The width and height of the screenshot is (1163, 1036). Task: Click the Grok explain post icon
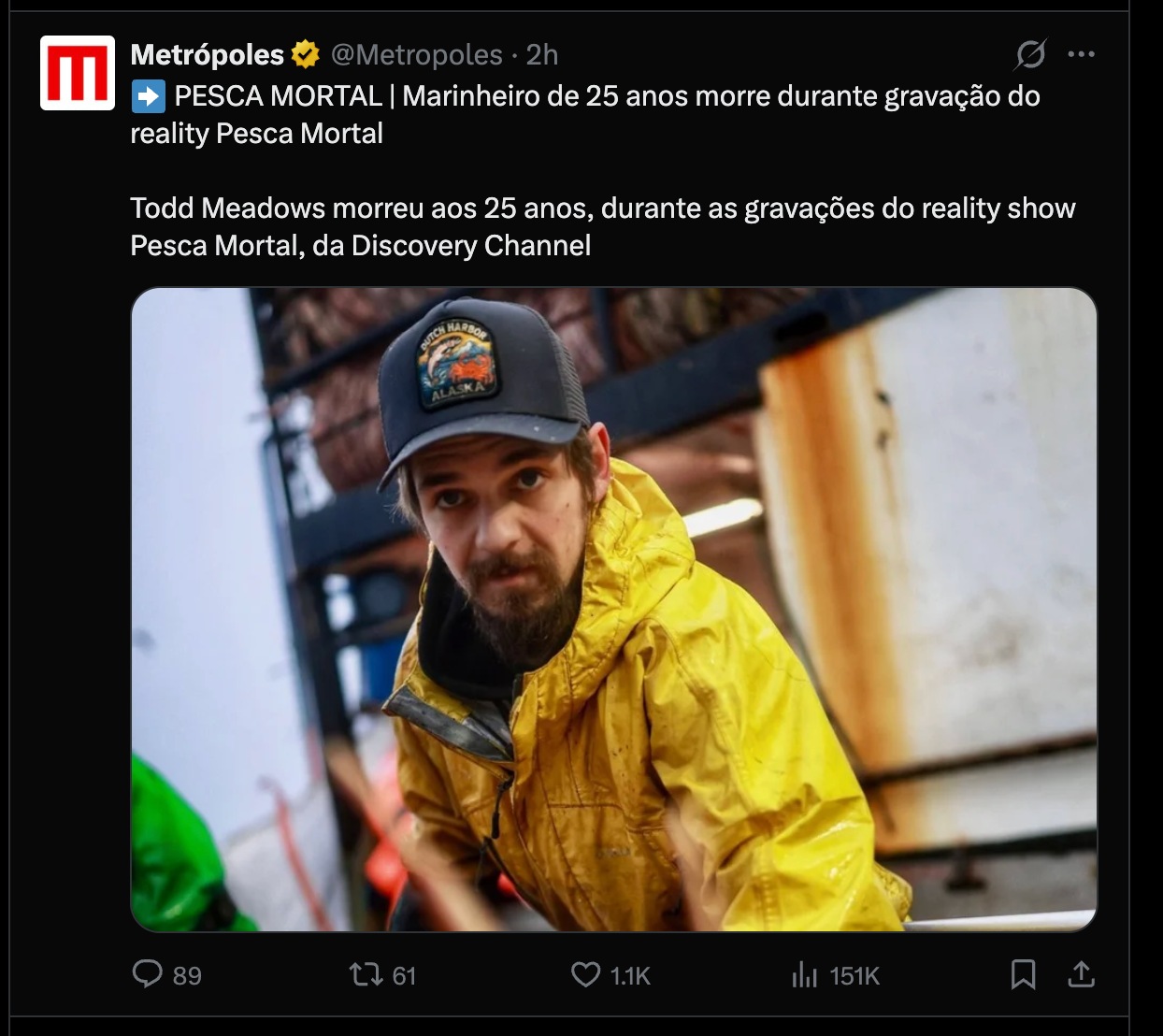tap(1029, 55)
